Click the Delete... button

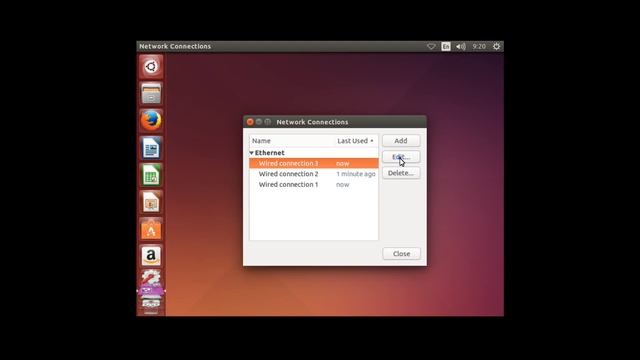point(401,173)
